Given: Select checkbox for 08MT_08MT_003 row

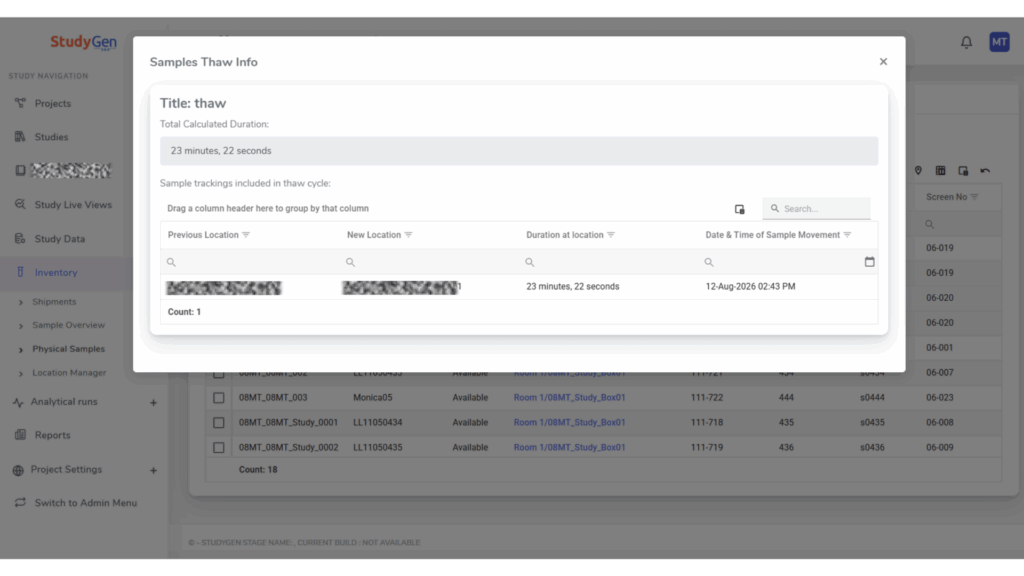Looking at the screenshot, I should click(x=219, y=398).
